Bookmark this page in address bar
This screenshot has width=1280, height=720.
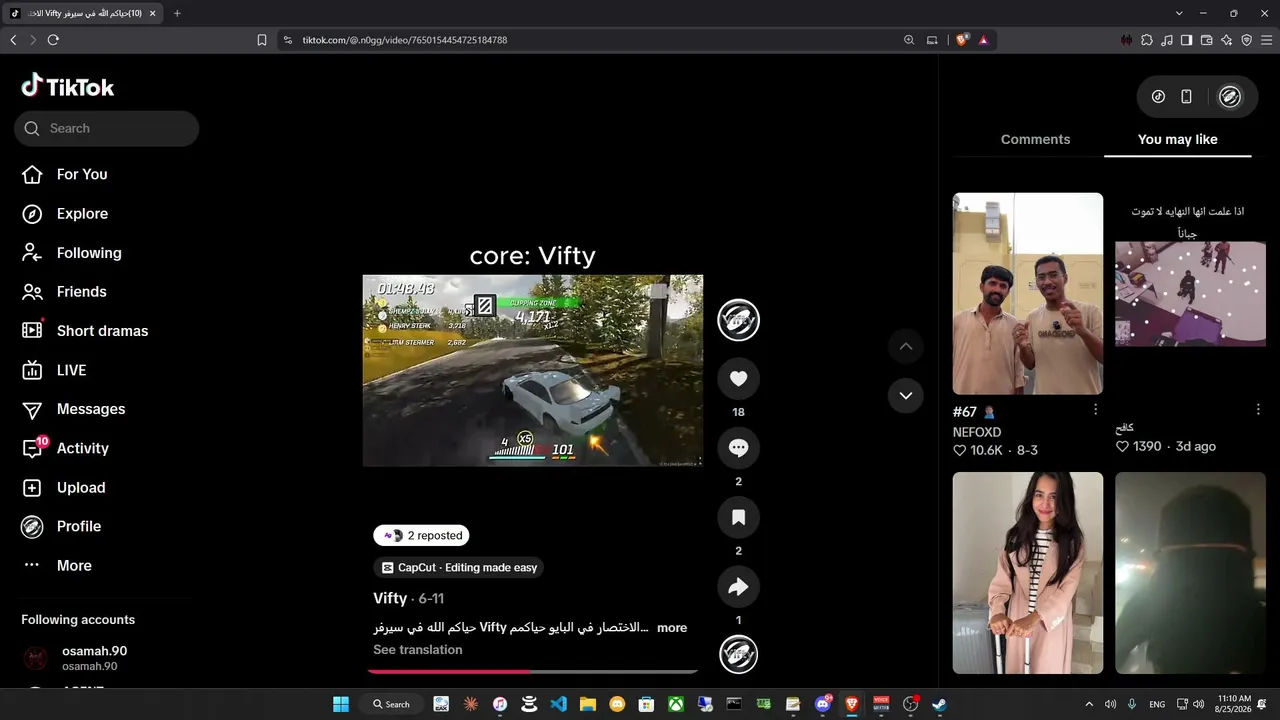(262, 40)
